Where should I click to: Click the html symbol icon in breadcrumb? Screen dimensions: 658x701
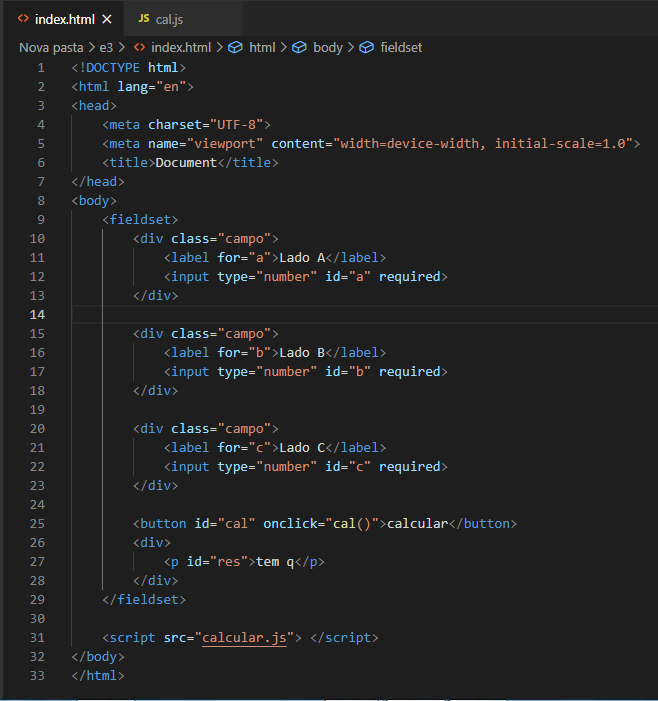235,47
